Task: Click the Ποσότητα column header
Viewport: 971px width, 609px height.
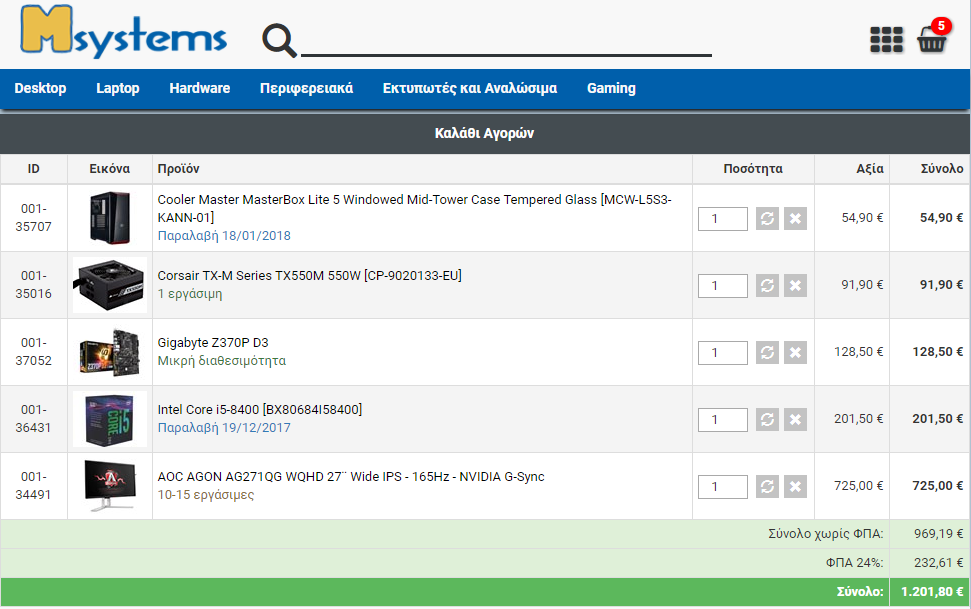Action: coord(753,169)
